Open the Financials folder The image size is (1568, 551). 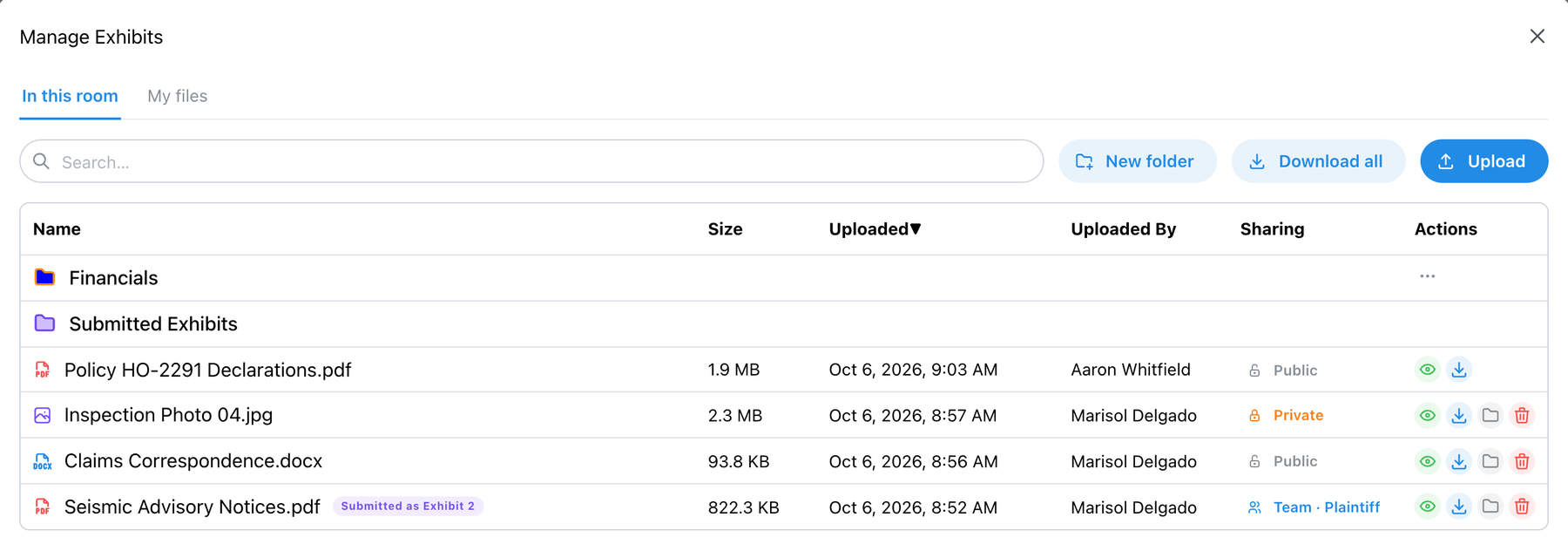click(113, 278)
